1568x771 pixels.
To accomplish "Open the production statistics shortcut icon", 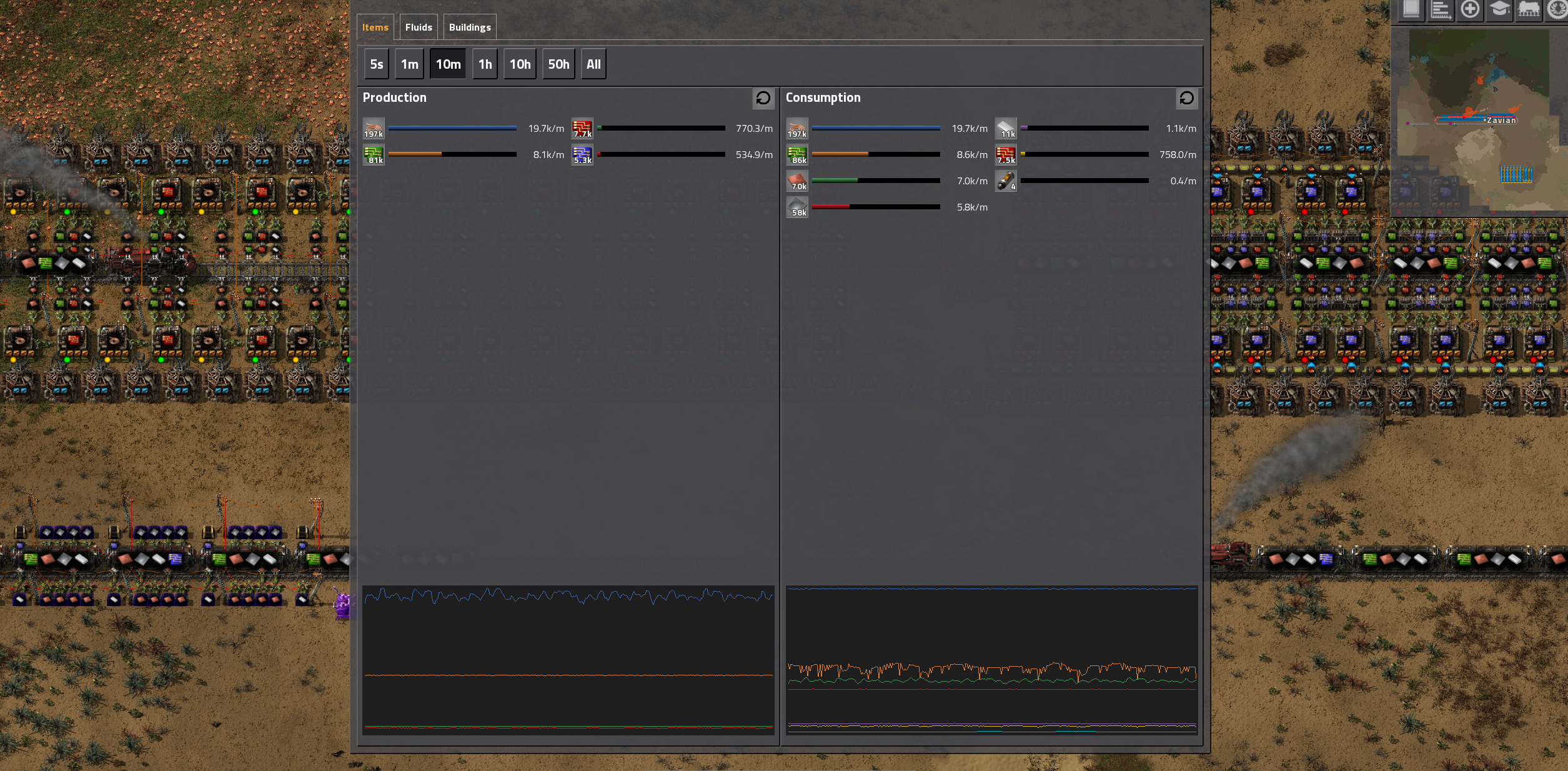I will [1441, 9].
